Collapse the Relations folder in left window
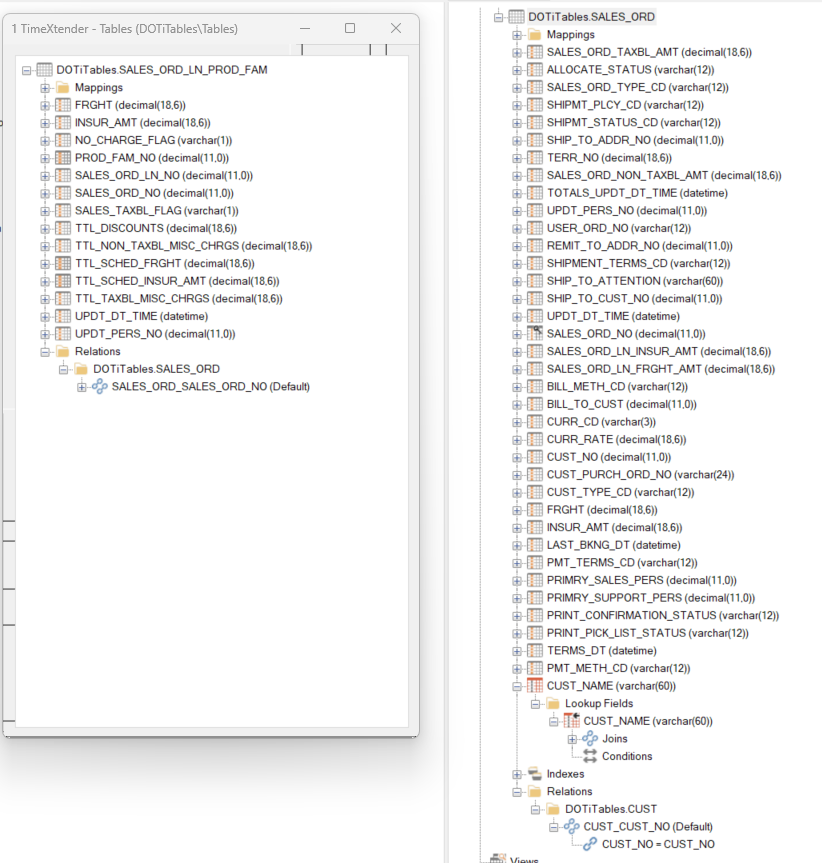The image size is (822, 863). point(45,352)
